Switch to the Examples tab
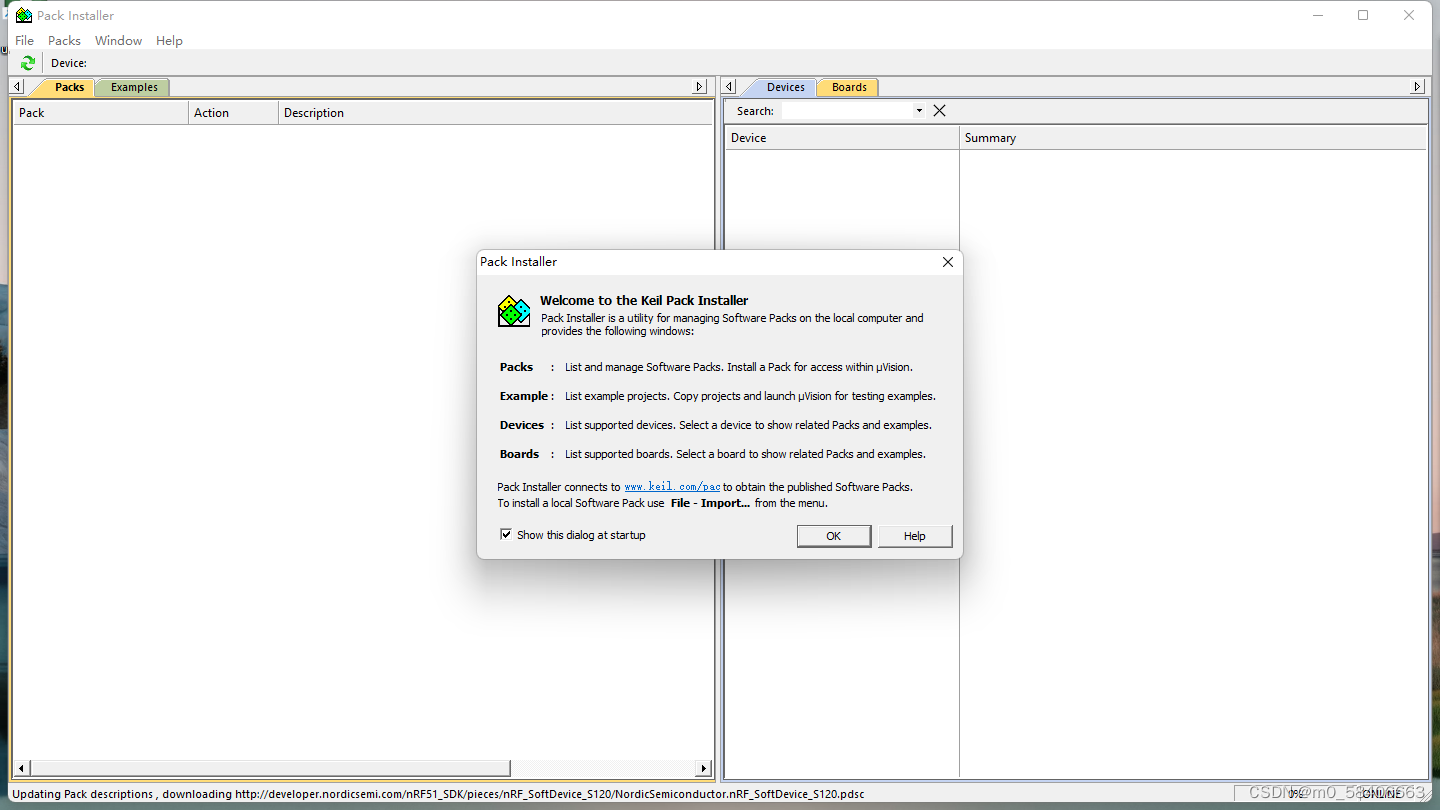This screenshot has height=810, width=1440. (x=134, y=87)
